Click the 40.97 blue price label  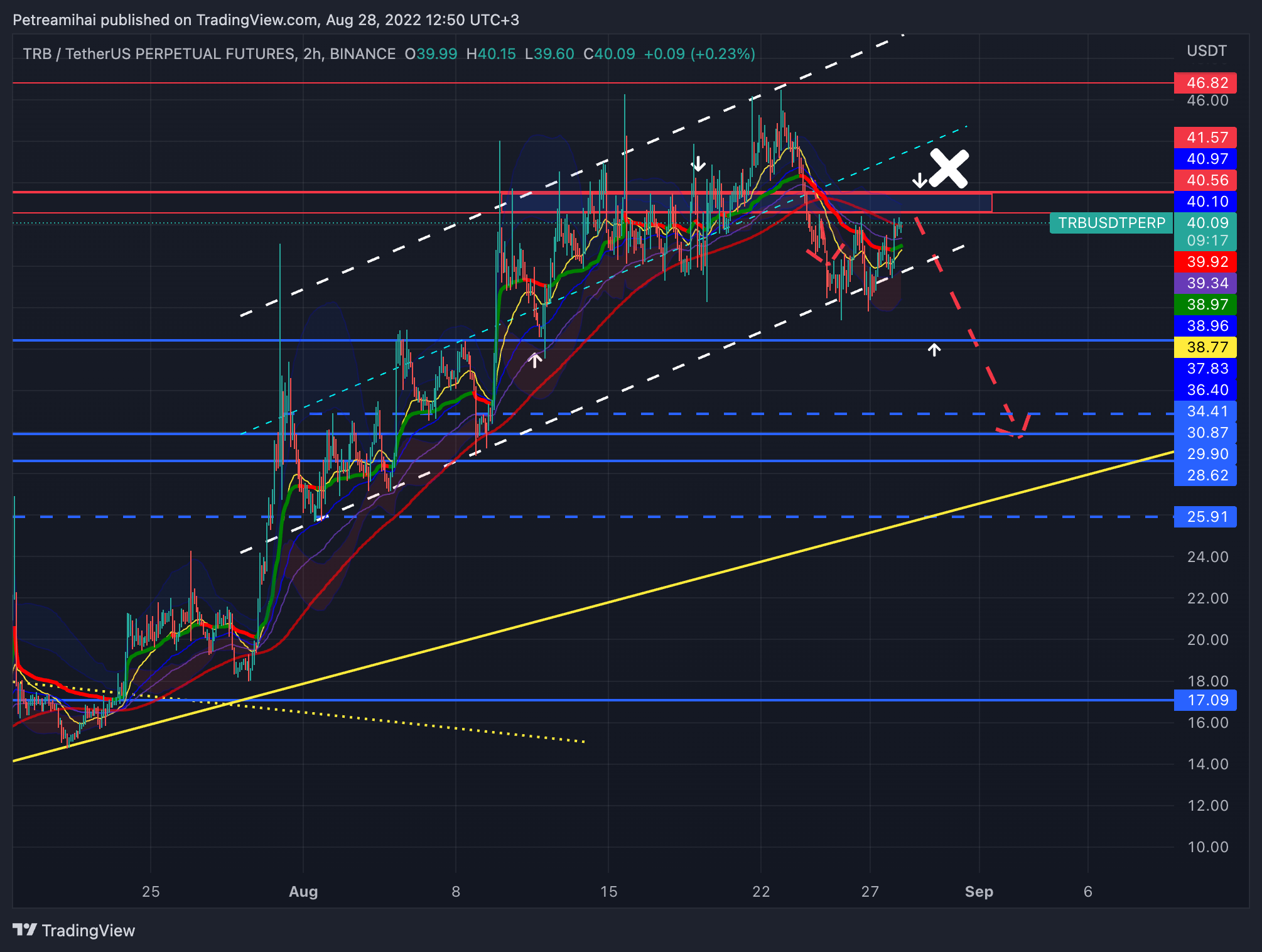[x=1205, y=159]
